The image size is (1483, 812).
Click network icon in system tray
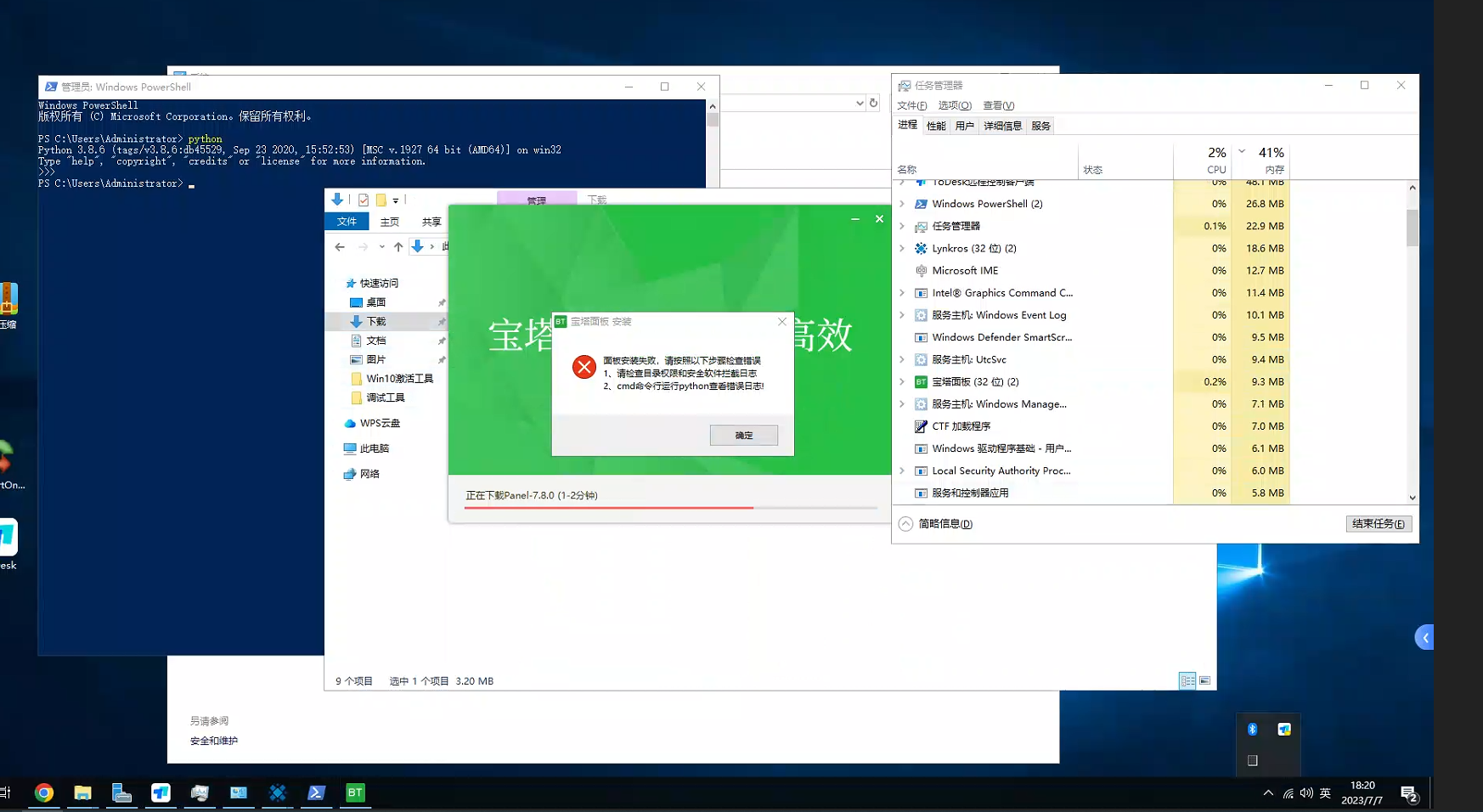[1288, 793]
